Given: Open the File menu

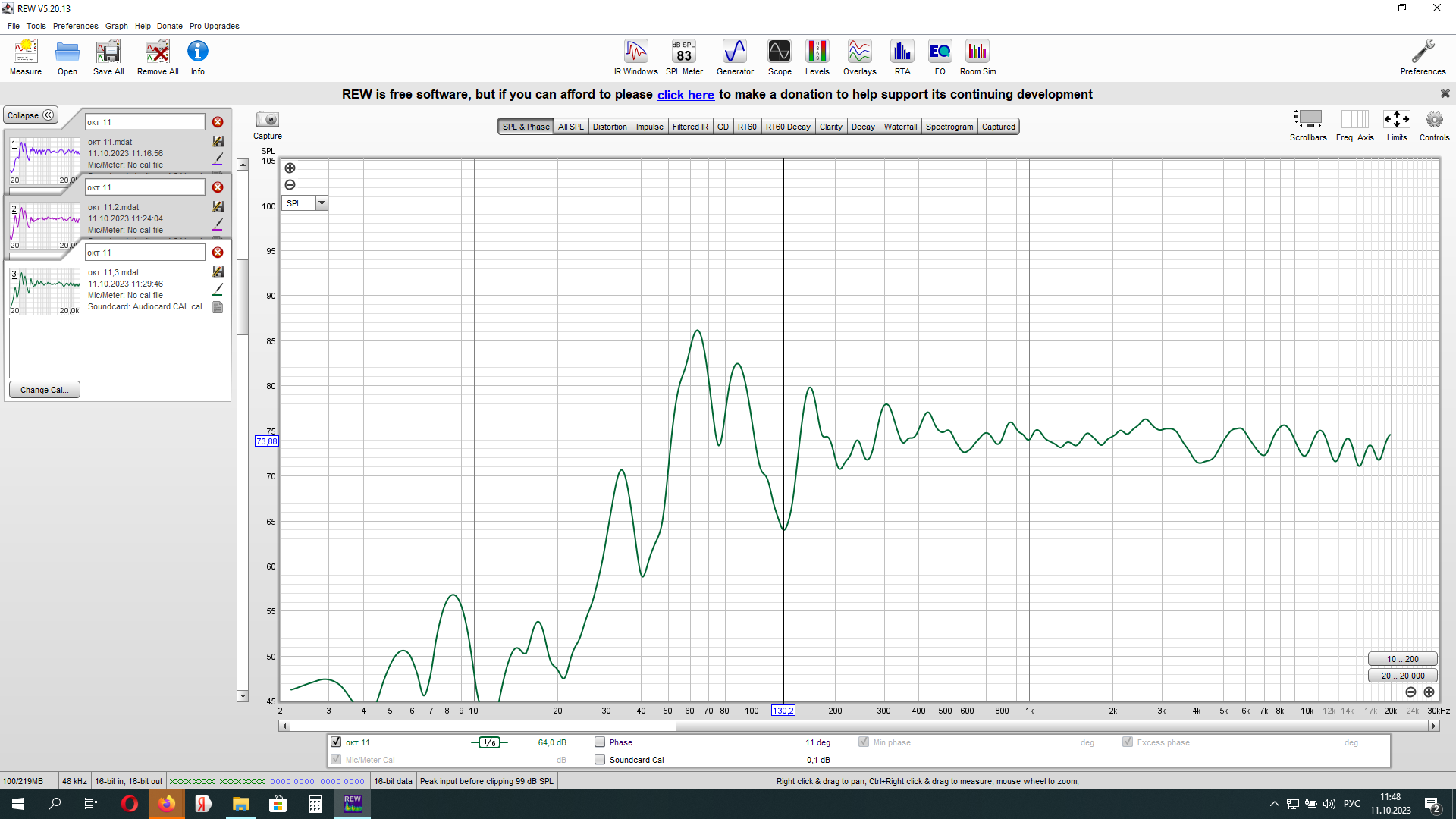Looking at the screenshot, I should click(x=14, y=26).
